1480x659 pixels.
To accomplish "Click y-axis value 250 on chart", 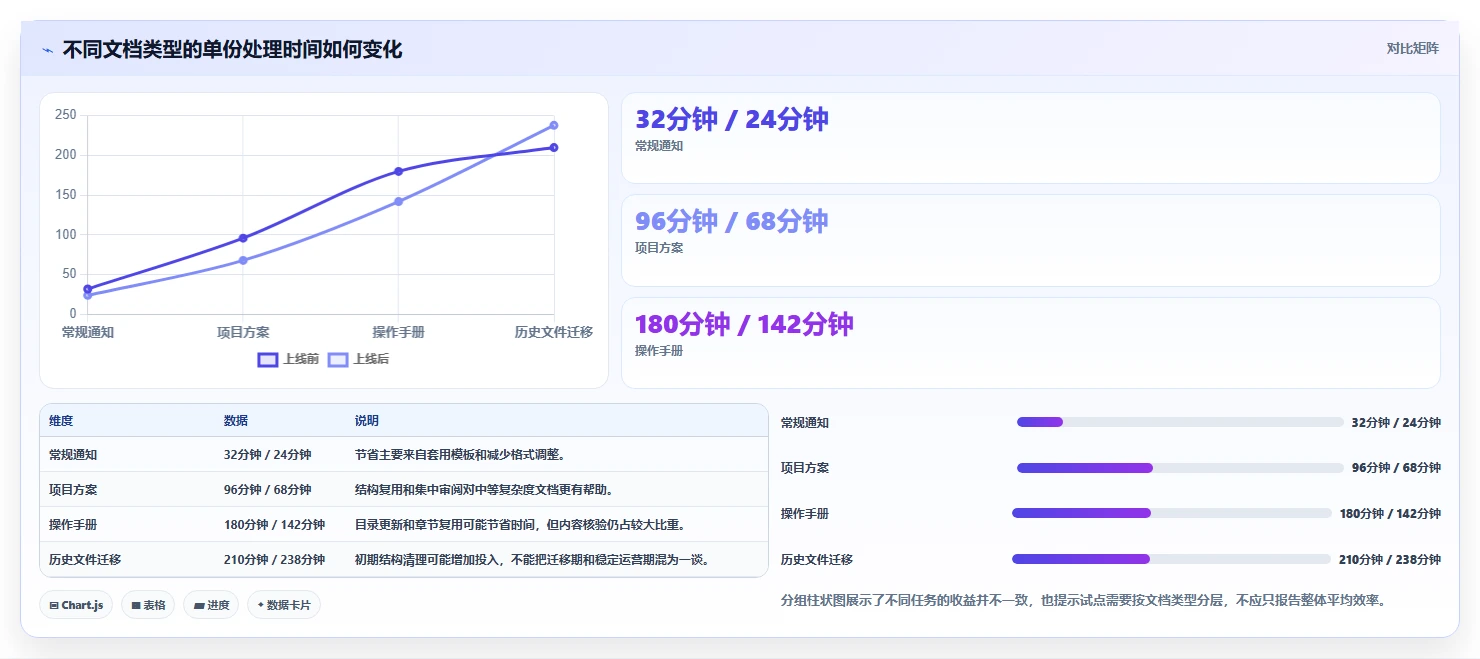I will click(66, 115).
